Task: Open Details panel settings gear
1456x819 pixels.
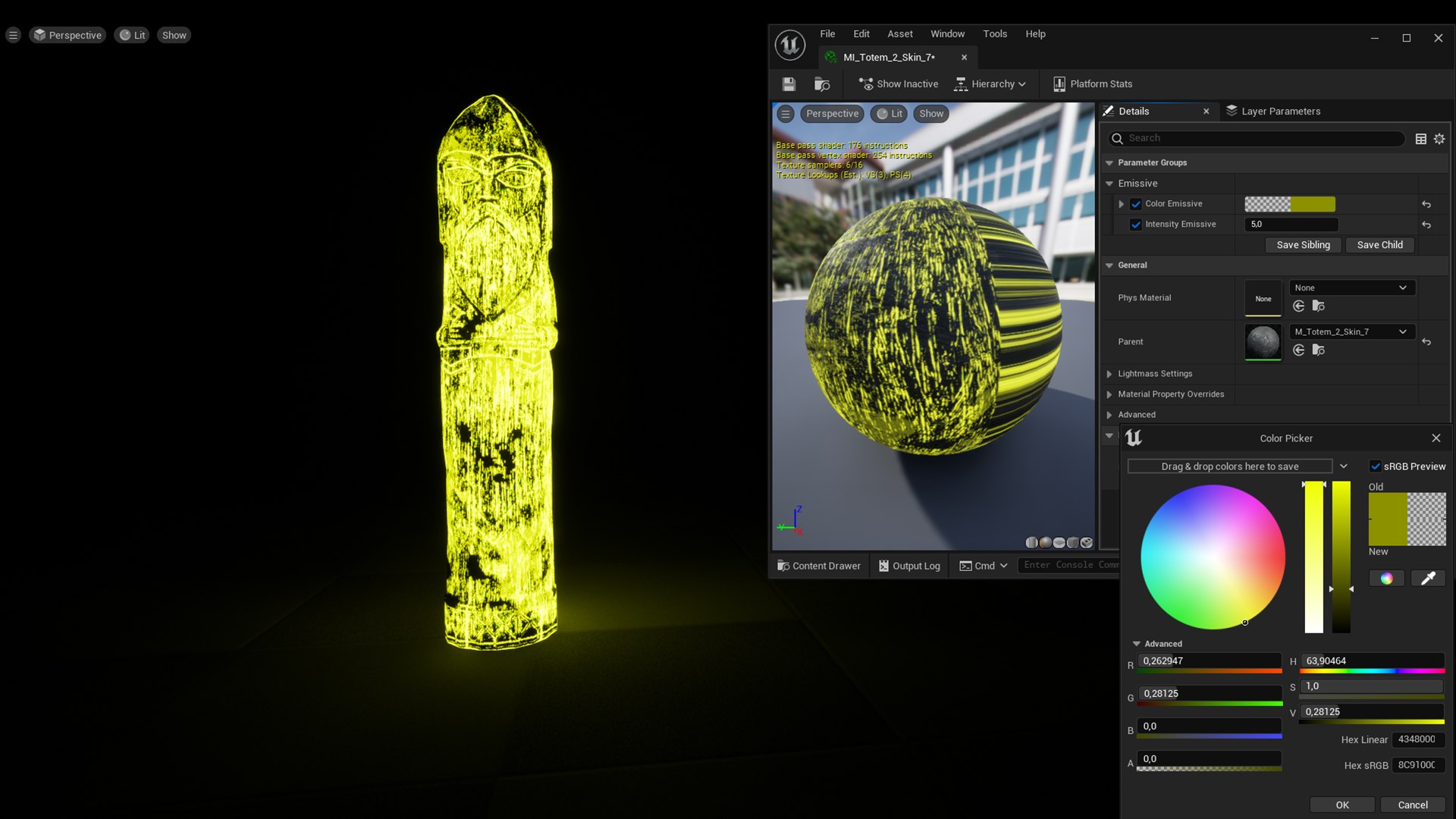Action: click(1439, 139)
